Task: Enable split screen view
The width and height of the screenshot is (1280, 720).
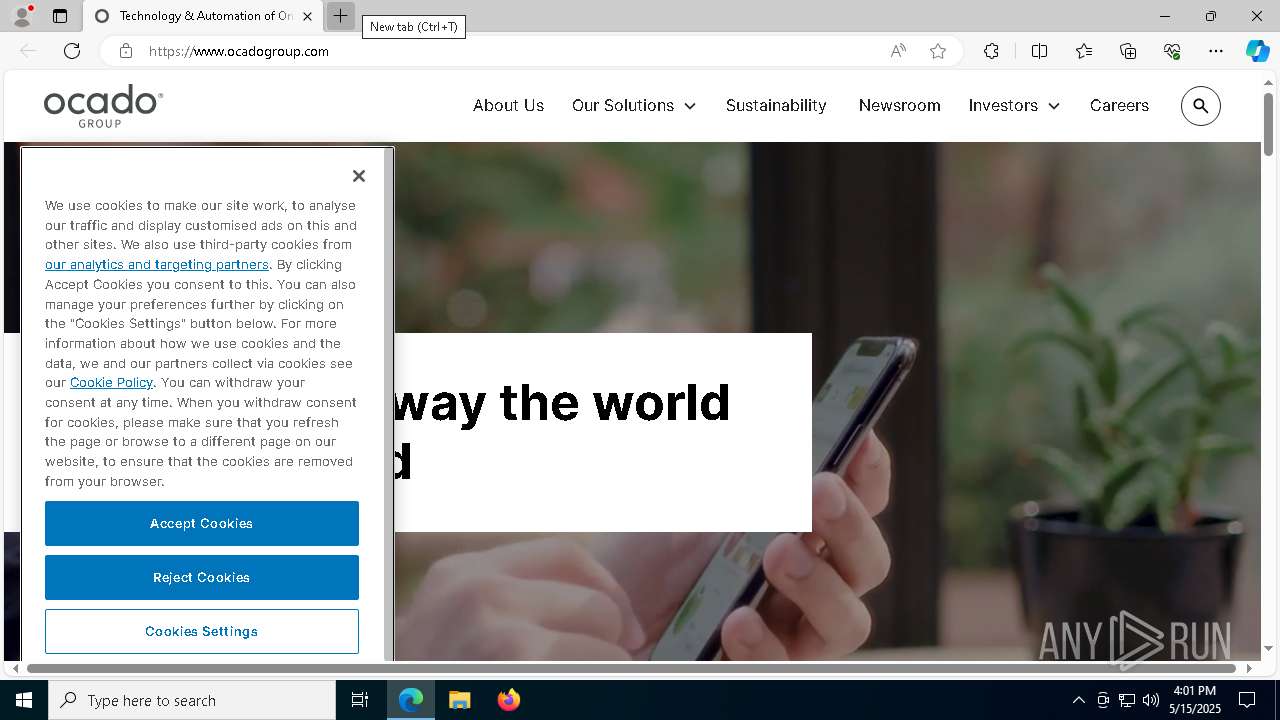Action: click(1039, 51)
